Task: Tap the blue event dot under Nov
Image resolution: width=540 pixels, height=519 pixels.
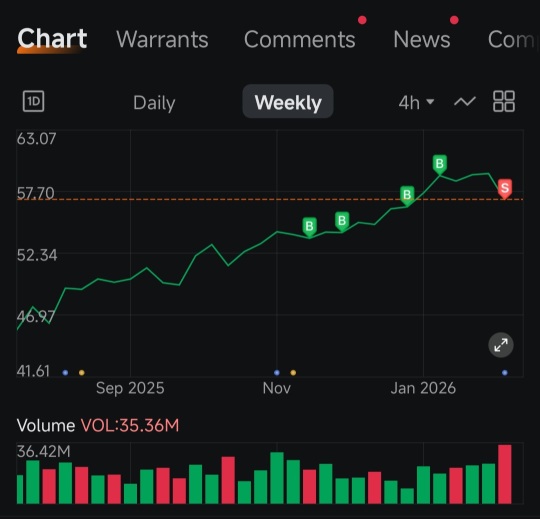Action: pos(277,373)
